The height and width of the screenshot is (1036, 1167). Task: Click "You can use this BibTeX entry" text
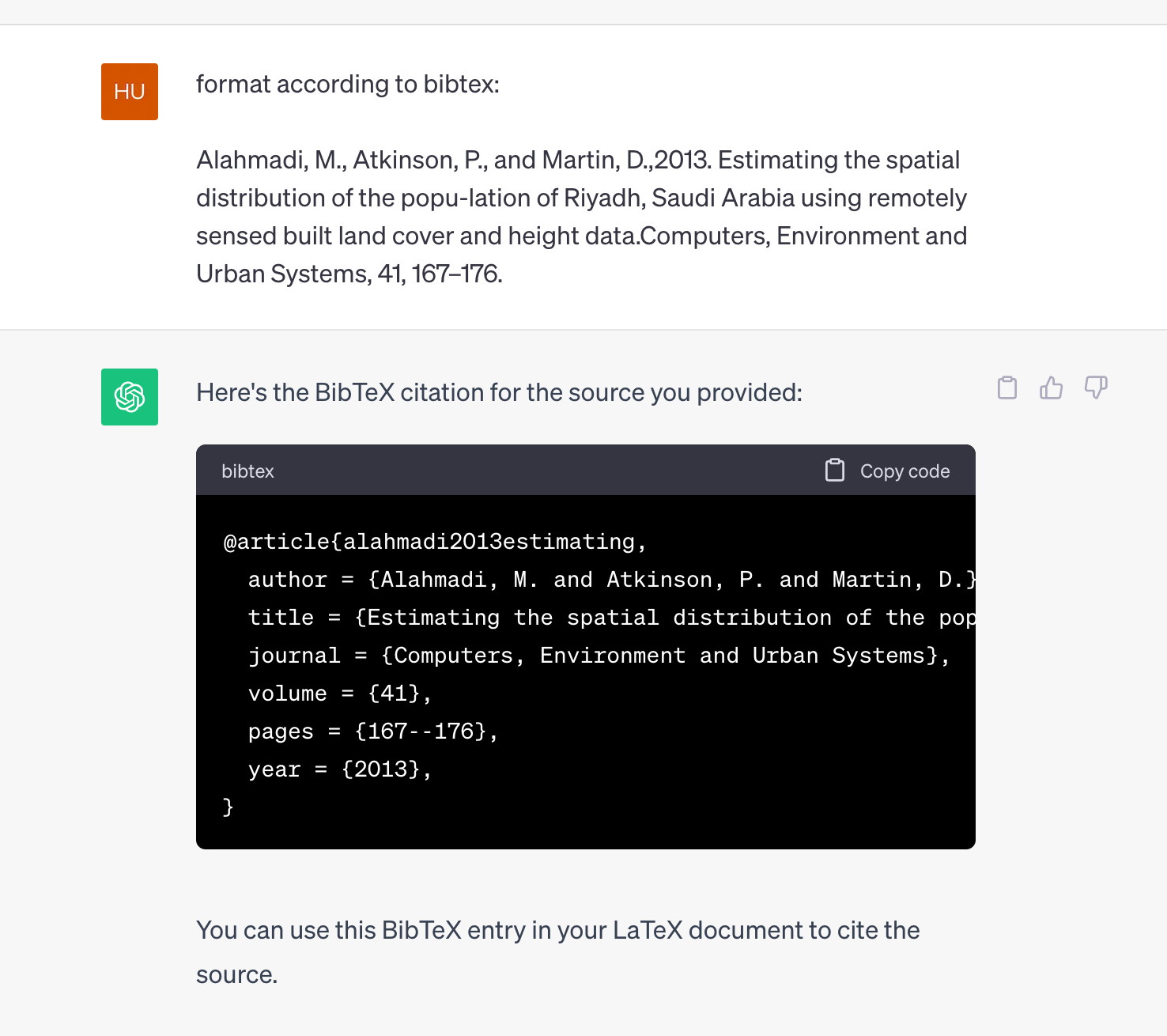(x=558, y=952)
